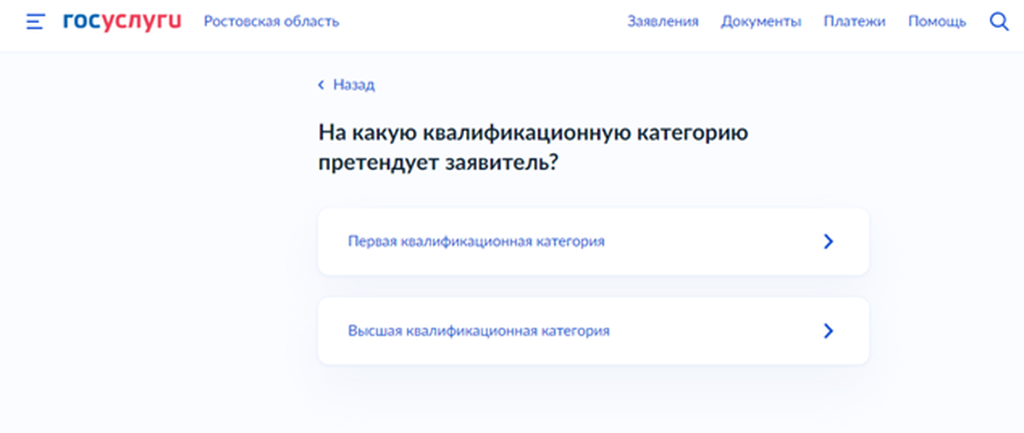
Task: Click the "Первая квалификационная категория" text label
Action: (x=475, y=241)
